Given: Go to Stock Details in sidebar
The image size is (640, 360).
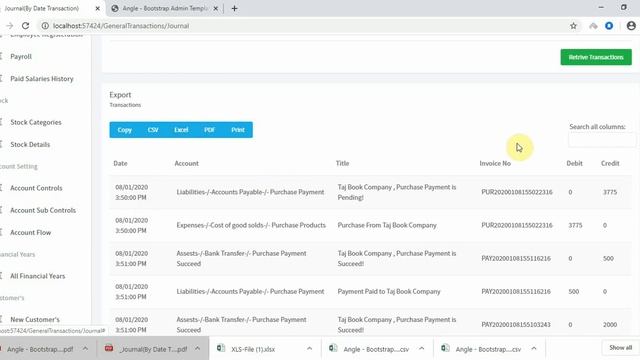Looking at the screenshot, I should [30, 144].
